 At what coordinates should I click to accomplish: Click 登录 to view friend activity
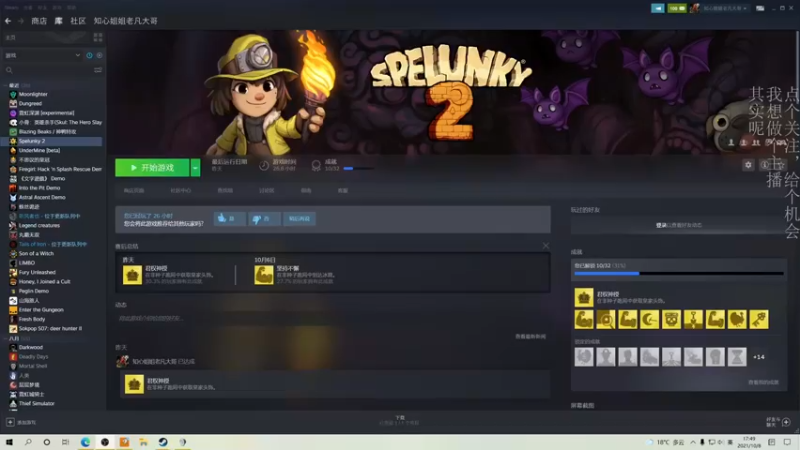(661, 225)
